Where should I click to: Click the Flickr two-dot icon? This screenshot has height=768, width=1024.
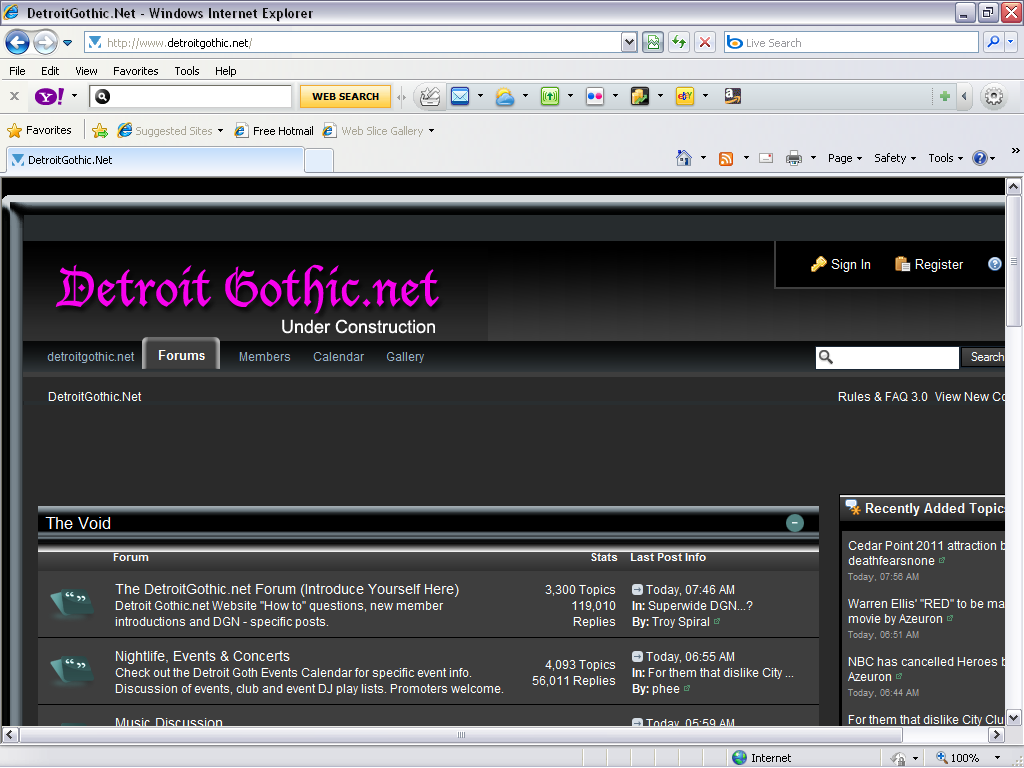coord(595,97)
